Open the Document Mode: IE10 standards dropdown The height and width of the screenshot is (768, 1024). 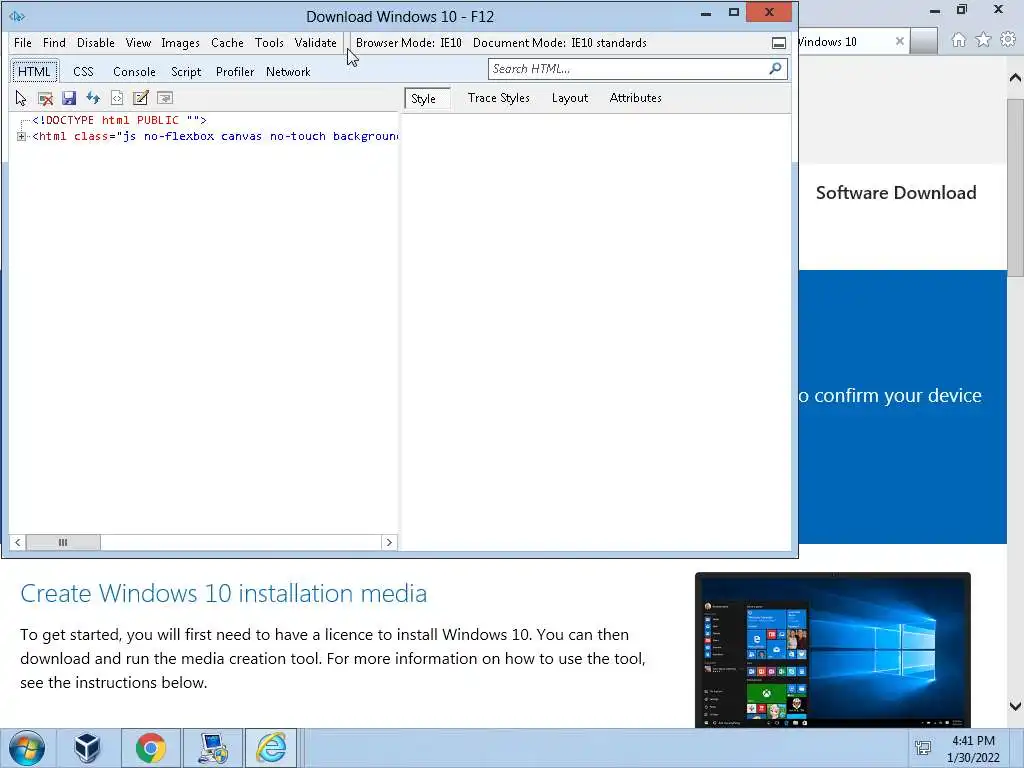click(x=560, y=43)
